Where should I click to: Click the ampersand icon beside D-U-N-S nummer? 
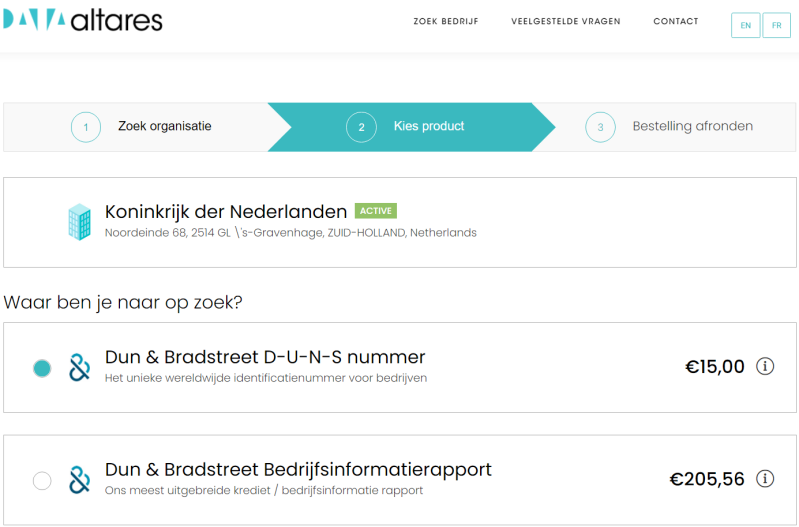(79, 367)
